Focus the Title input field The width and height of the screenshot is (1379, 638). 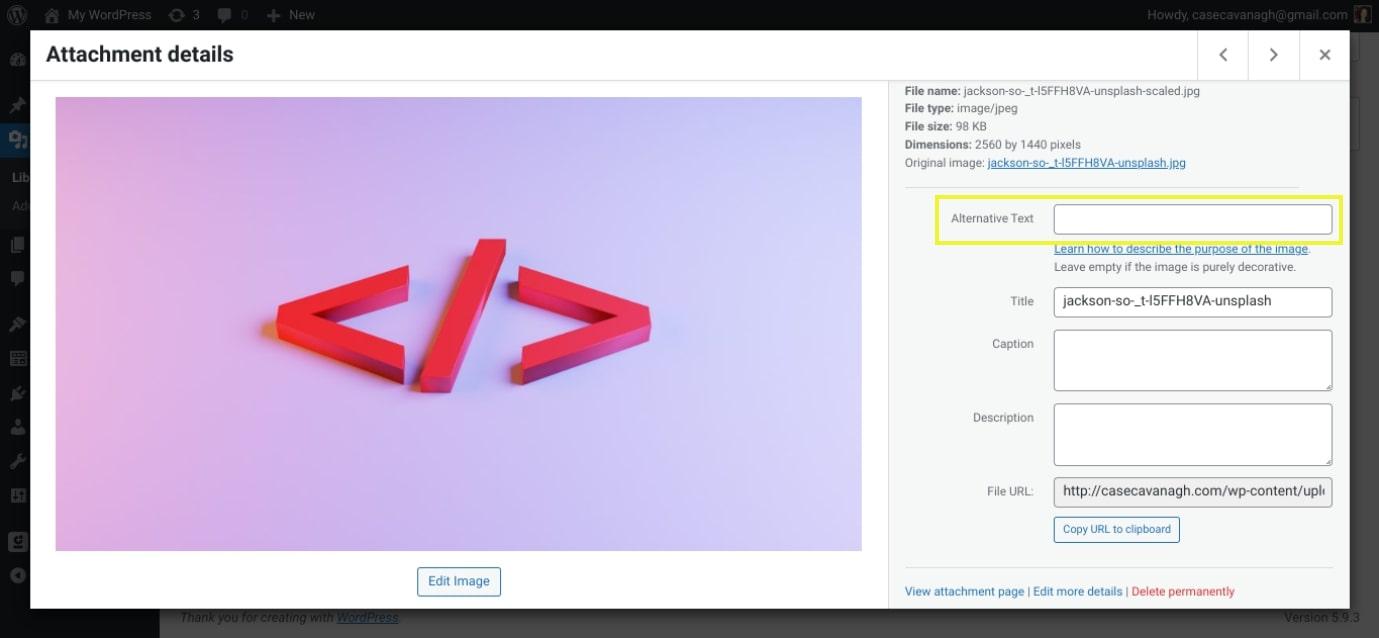pyautogui.click(x=1192, y=301)
